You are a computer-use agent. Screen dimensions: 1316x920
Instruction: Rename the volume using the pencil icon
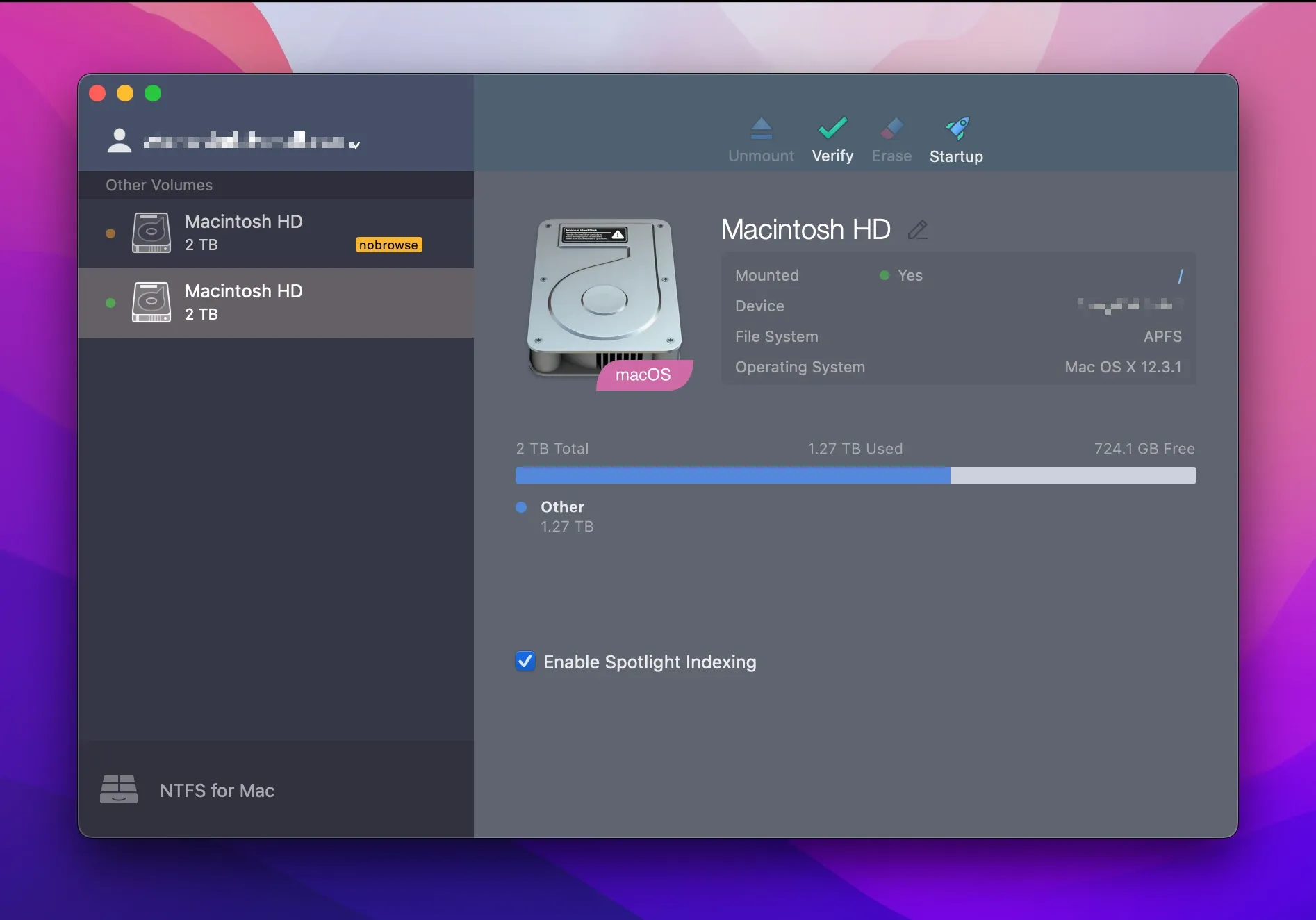pos(918,229)
